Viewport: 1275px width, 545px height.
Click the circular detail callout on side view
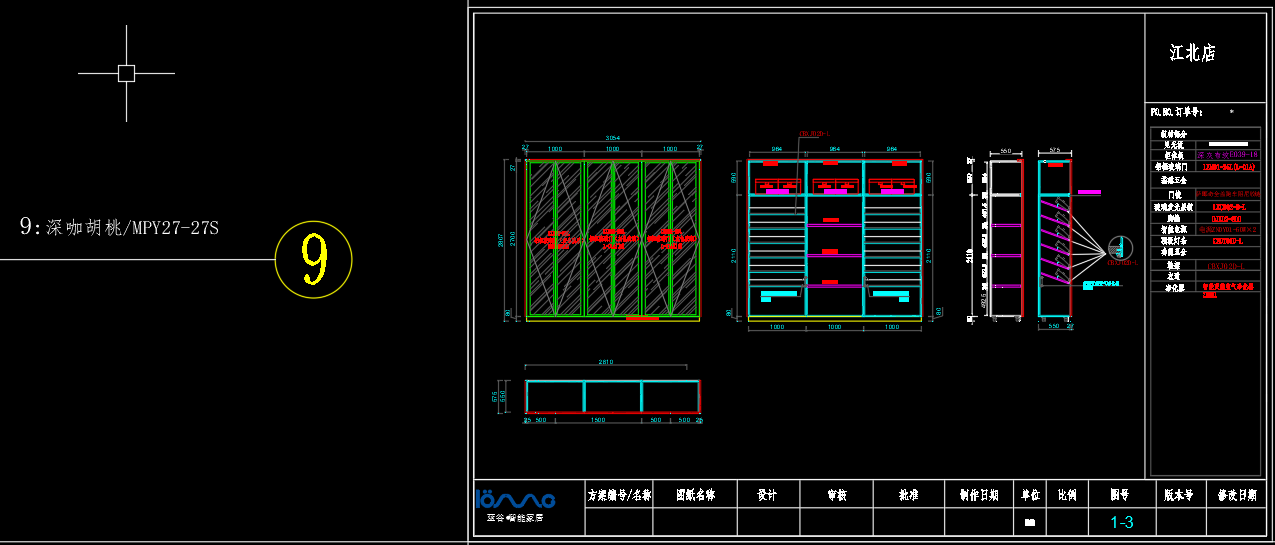(1120, 250)
